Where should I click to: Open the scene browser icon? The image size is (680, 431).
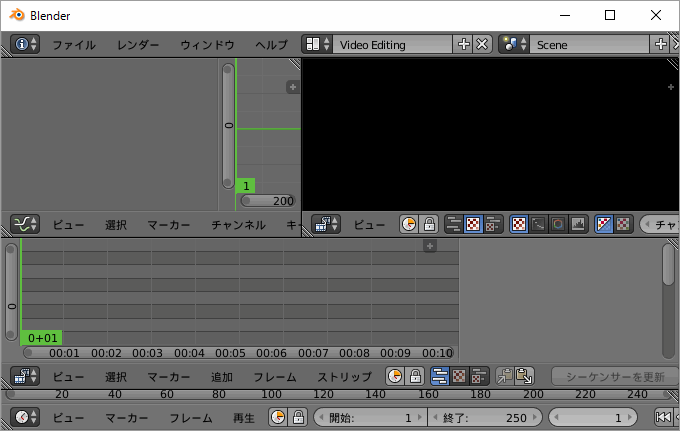click(514, 44)
